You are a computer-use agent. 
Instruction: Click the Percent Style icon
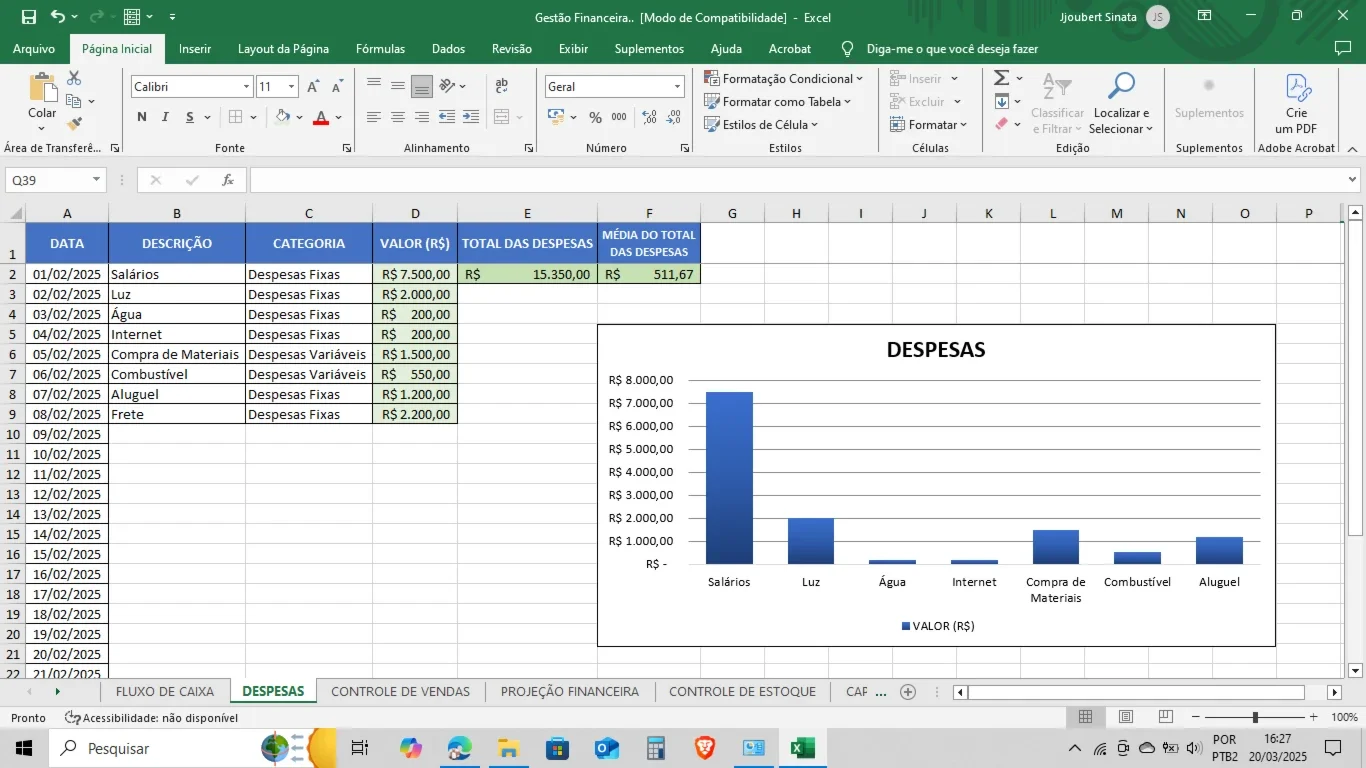(595, 117)
